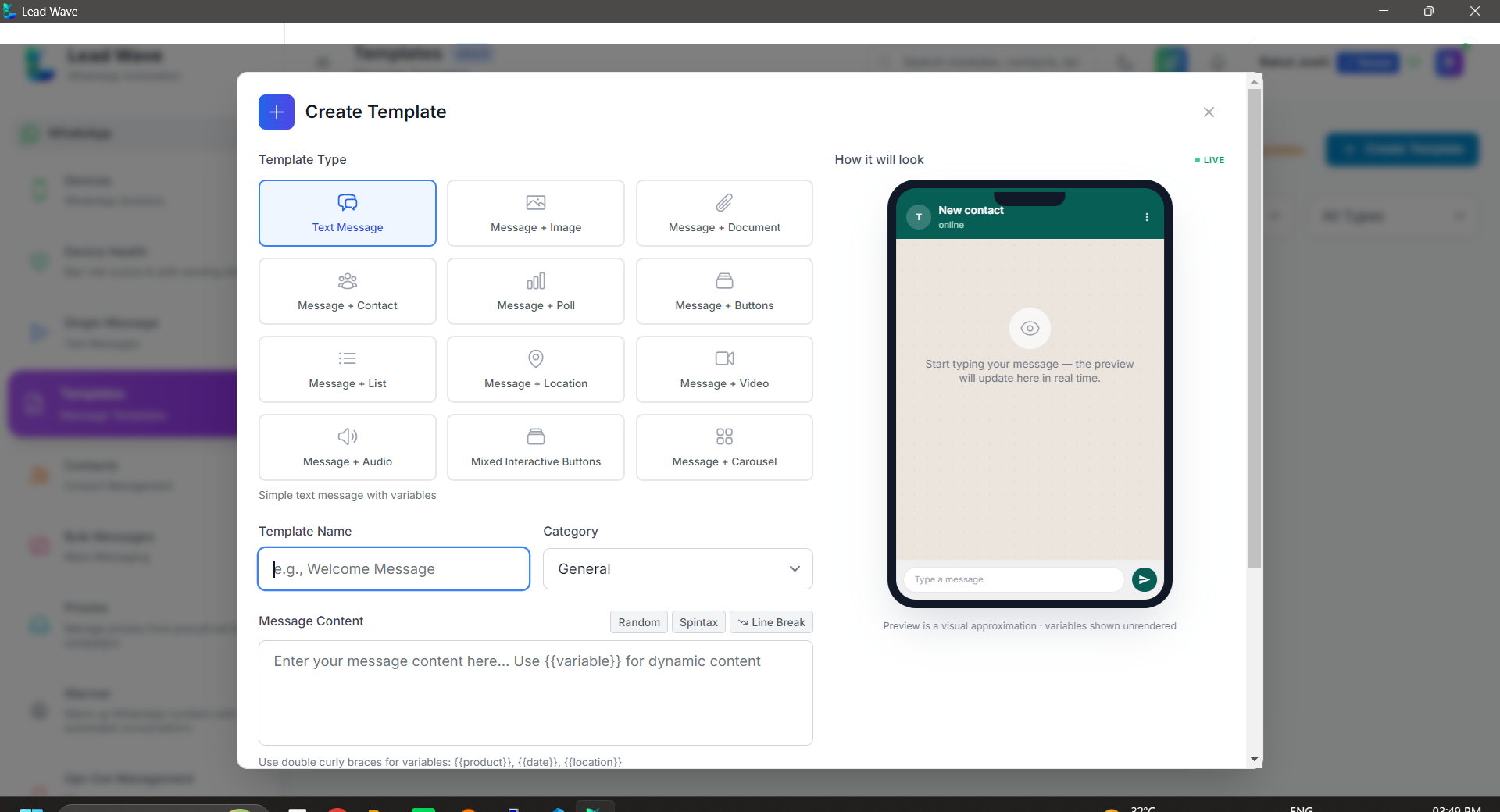Click the LIVE indicator label
Image resolution: width=1500 pixels, height=812 pixels.
[1209, 160]
